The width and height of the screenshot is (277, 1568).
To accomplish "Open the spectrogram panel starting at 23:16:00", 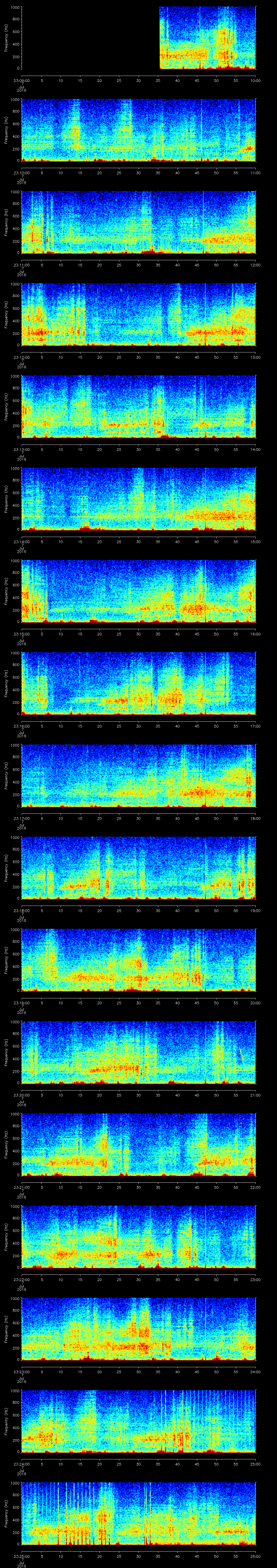I will coord(139,683).
